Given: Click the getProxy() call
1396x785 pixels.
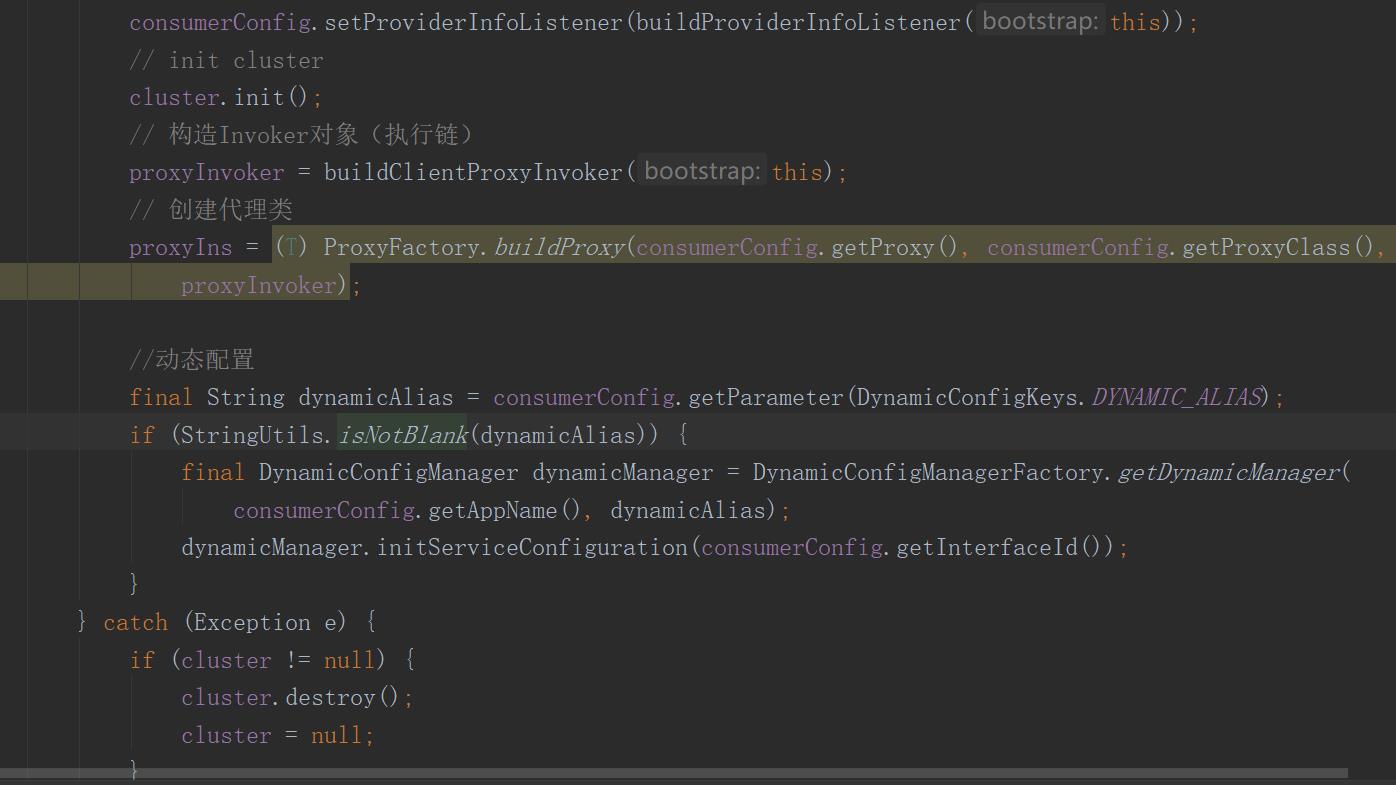Looking at the screenshot, I should coord(895,247).
